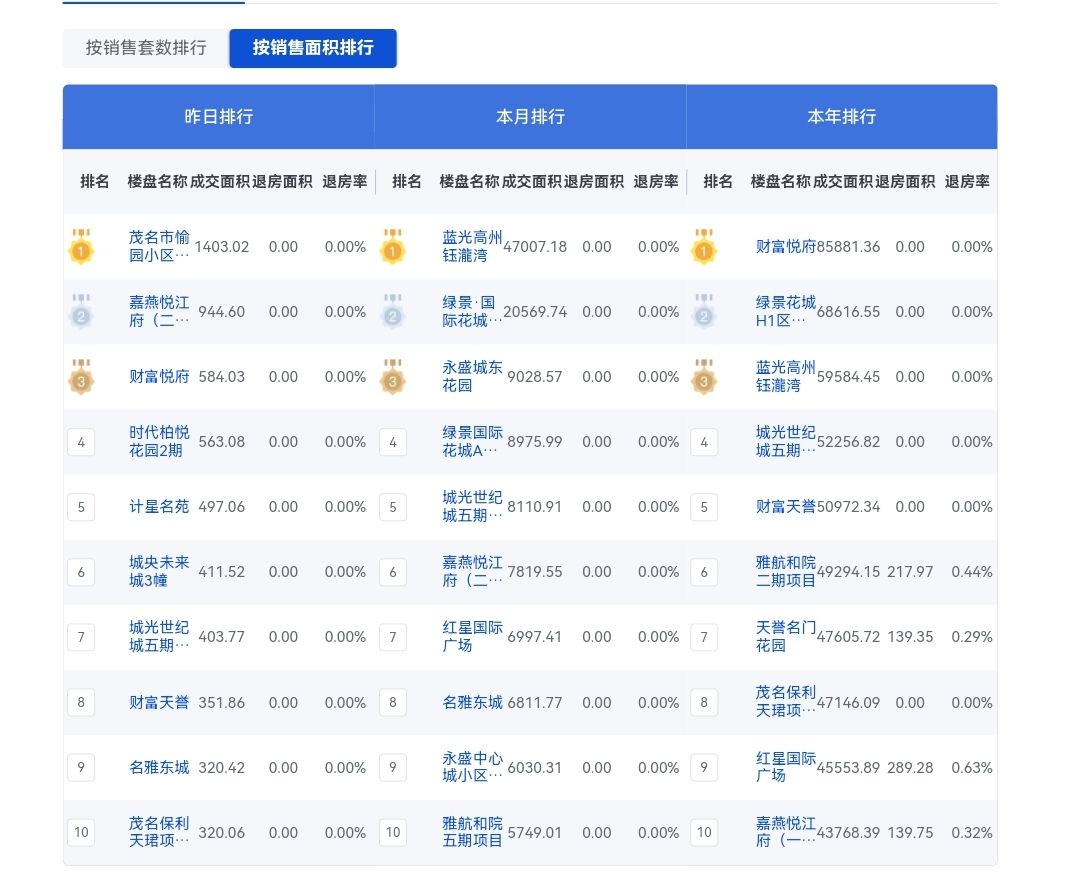This screenshot has width=1080, height=884.
Task: Click silver medal icon in 本月排行 column
Action: (x=393, y=312)
